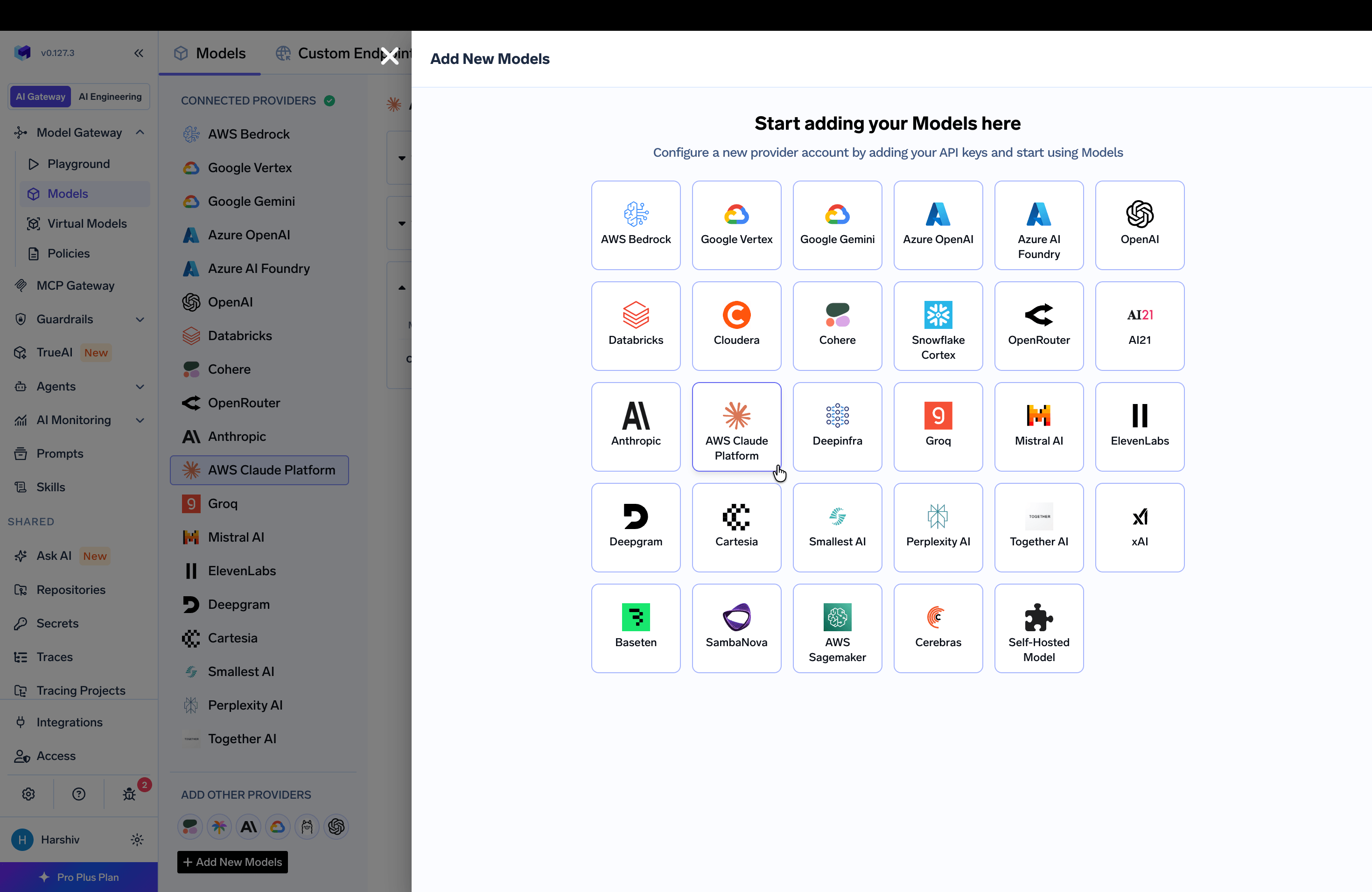
Task: Select the Cerebras provider card
Action: (x=938, y=629)
